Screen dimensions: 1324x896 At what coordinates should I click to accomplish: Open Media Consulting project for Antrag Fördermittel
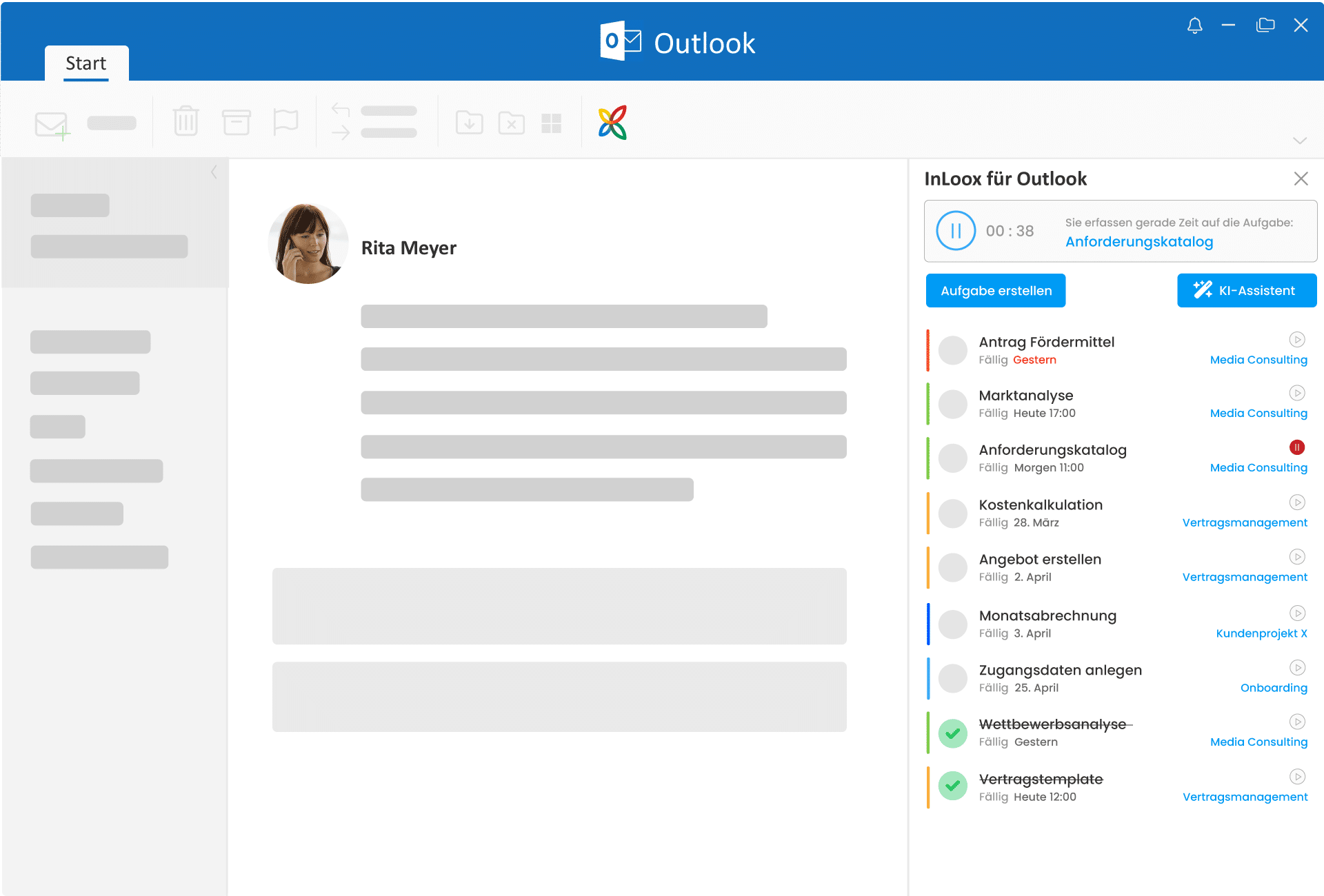pos(1258,360)
